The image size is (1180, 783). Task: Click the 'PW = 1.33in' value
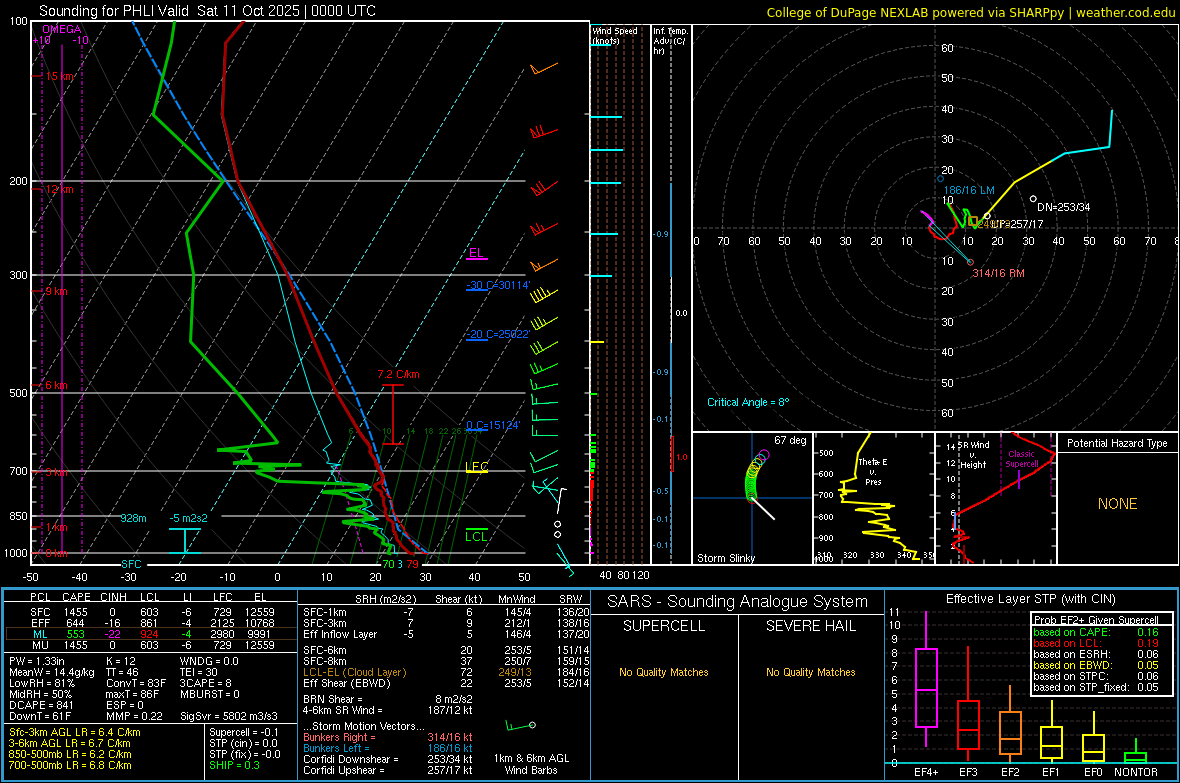tap(37, 661)
